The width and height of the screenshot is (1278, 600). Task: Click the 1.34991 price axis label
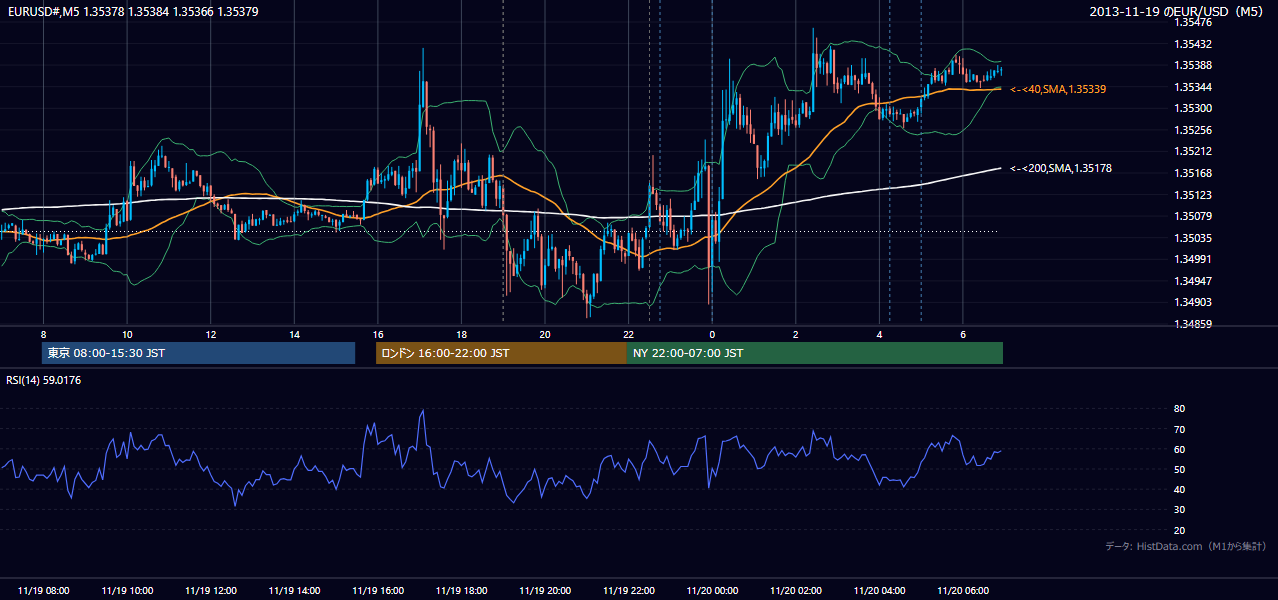click(1193, 259)
